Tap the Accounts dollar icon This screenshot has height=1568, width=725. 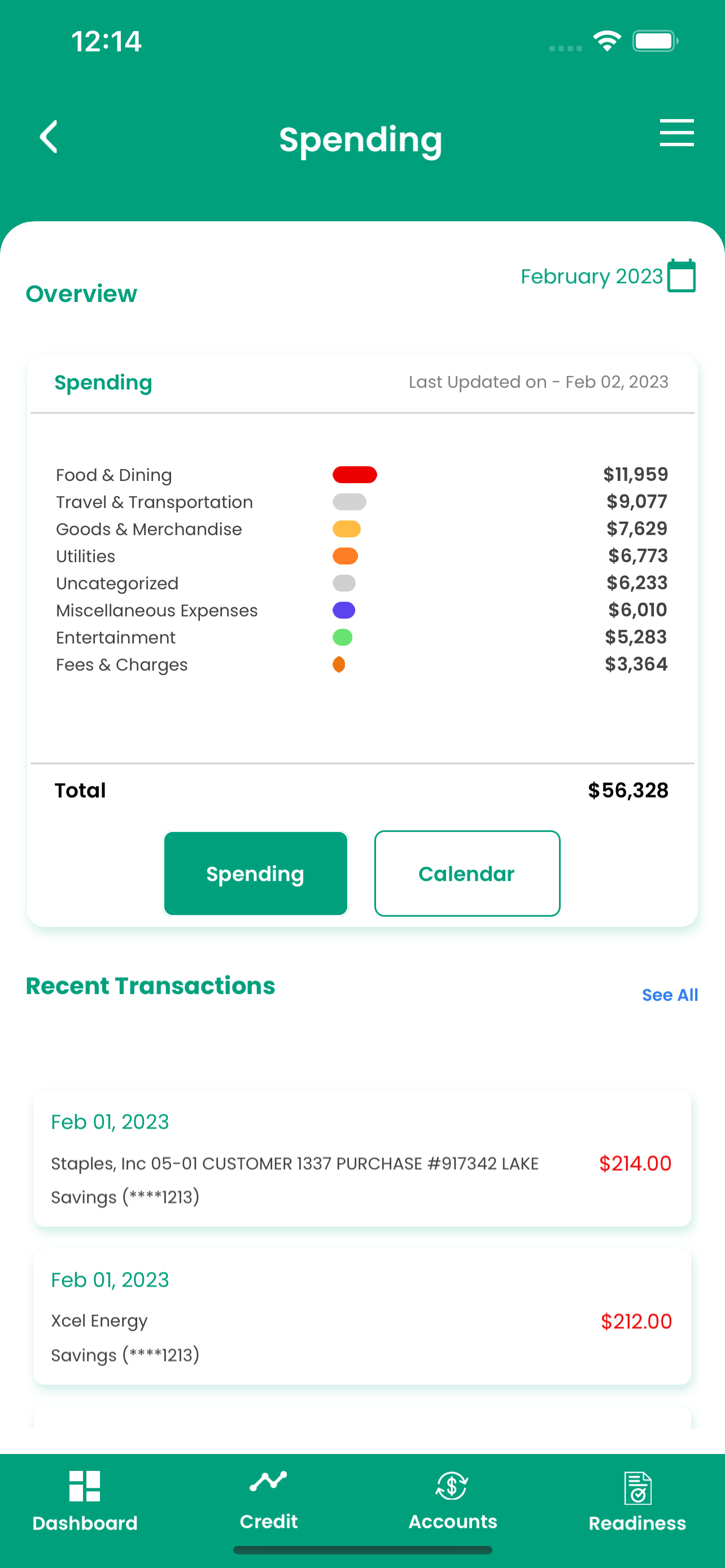452,1486
